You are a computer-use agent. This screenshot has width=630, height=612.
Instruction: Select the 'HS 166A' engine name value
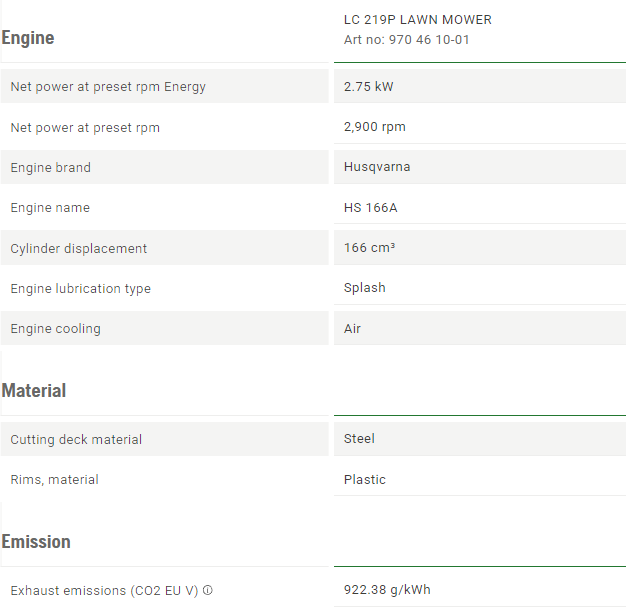pyautogui.click(x=370, y=208)
